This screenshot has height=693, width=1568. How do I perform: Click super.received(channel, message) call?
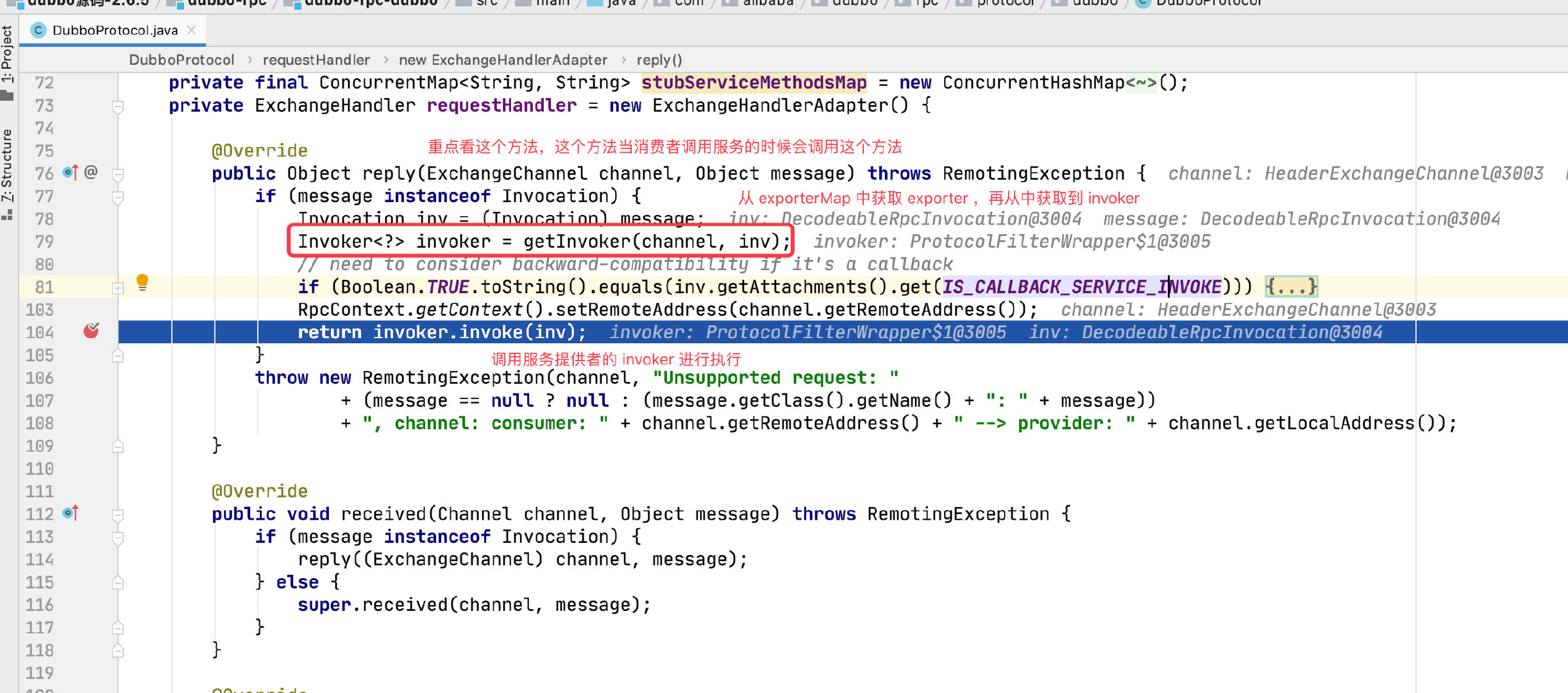pyautogui.click(x=469, y=605)
